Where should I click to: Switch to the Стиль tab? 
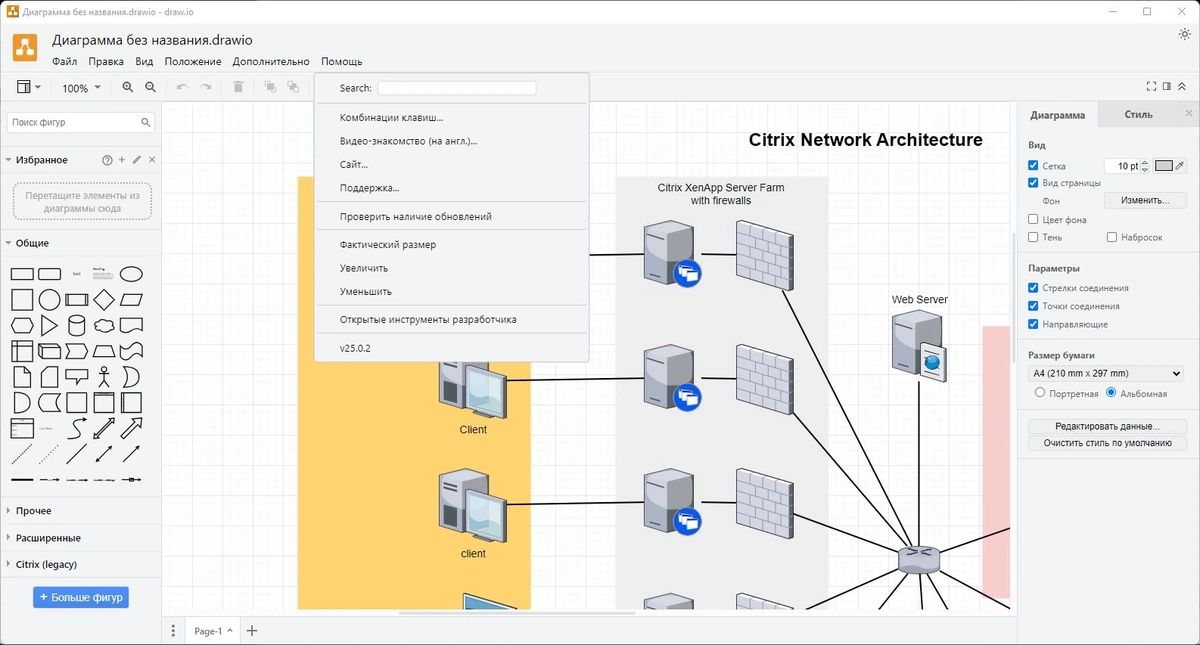(1138, 114)
